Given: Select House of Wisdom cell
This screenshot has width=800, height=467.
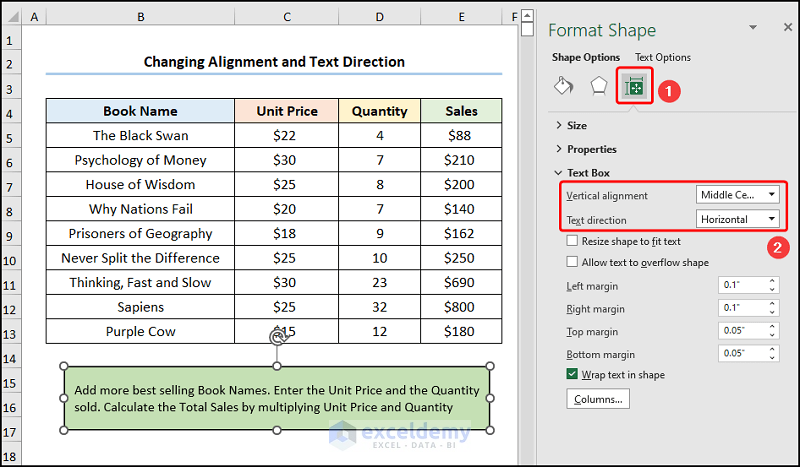Looking at the screenshot, I should pyautogui.click(x=140, y=184).
